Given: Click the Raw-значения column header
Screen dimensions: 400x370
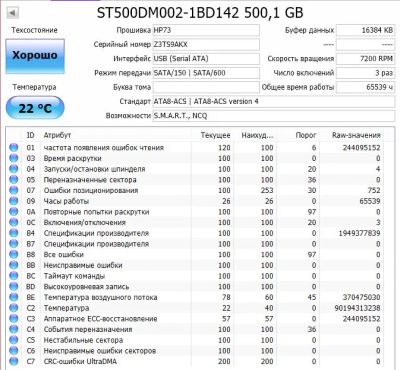Looking at the screenshot, I should pos(356,135).
